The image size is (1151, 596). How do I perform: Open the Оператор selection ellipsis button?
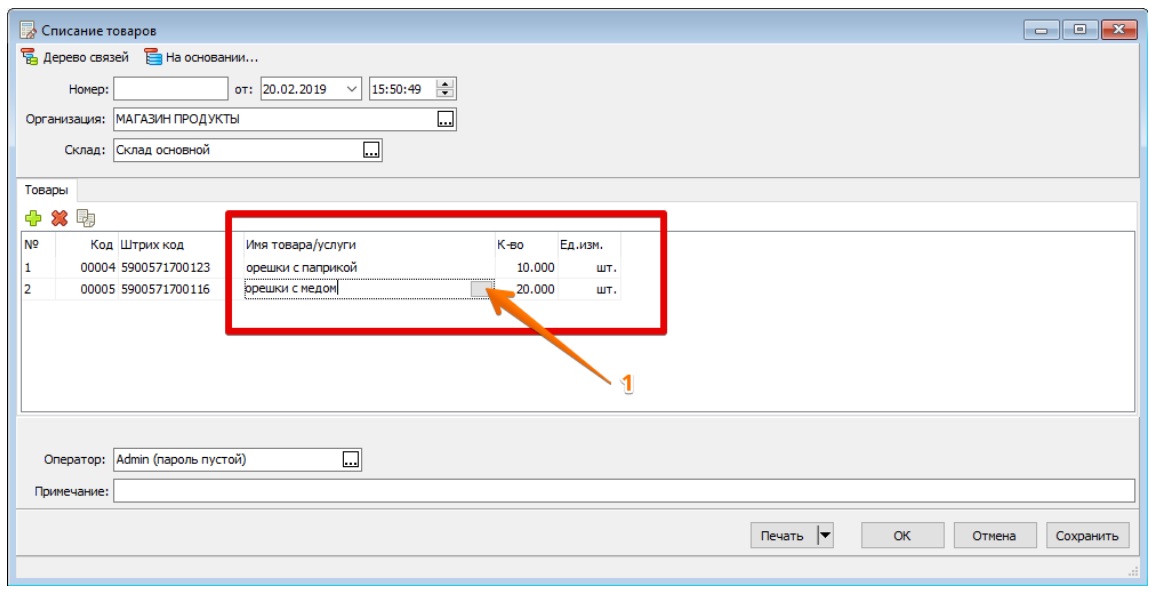(351, 460)
